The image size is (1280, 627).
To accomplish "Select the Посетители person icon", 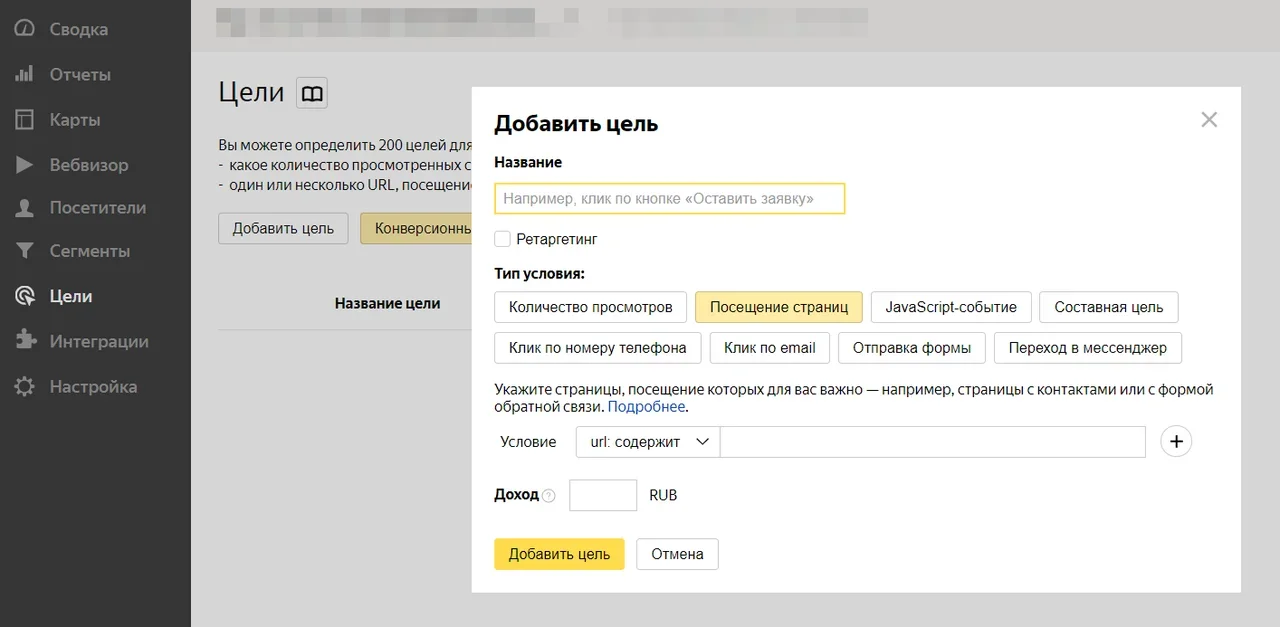I will pyautogui.click(x=25, y=208).
